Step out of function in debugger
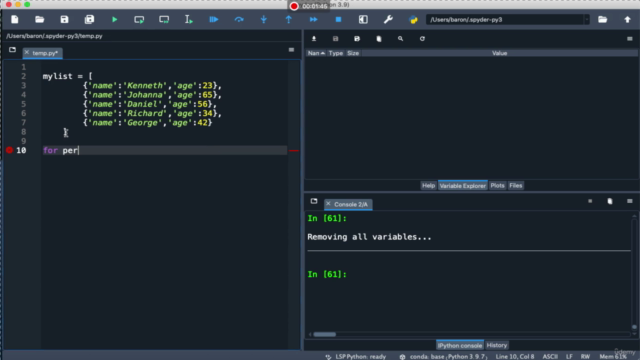 tap(289, 20)
